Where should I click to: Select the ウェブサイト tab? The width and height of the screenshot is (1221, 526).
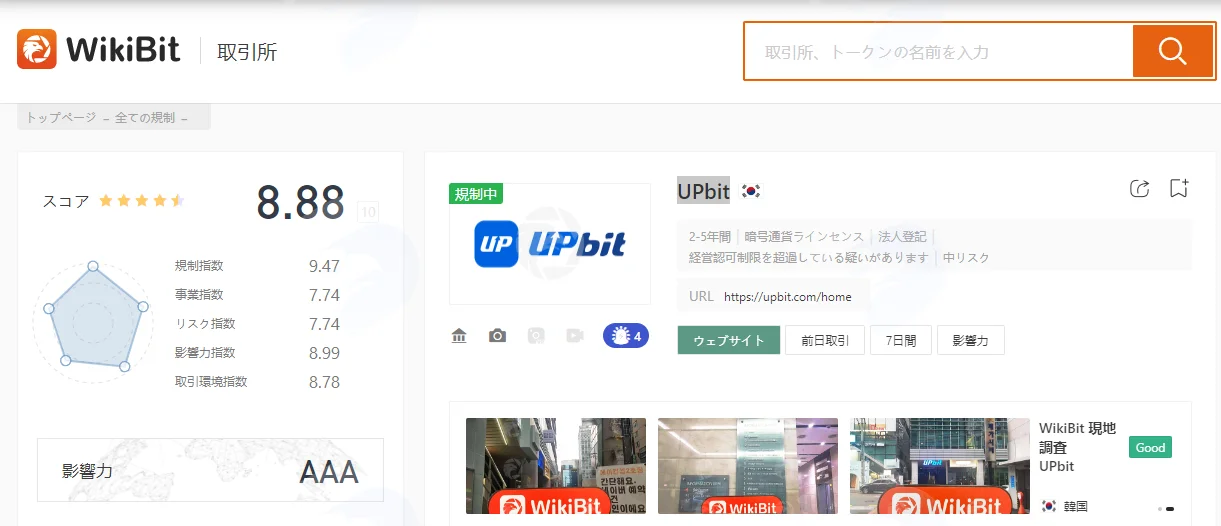pyautogui.click(x=728, y=340)
